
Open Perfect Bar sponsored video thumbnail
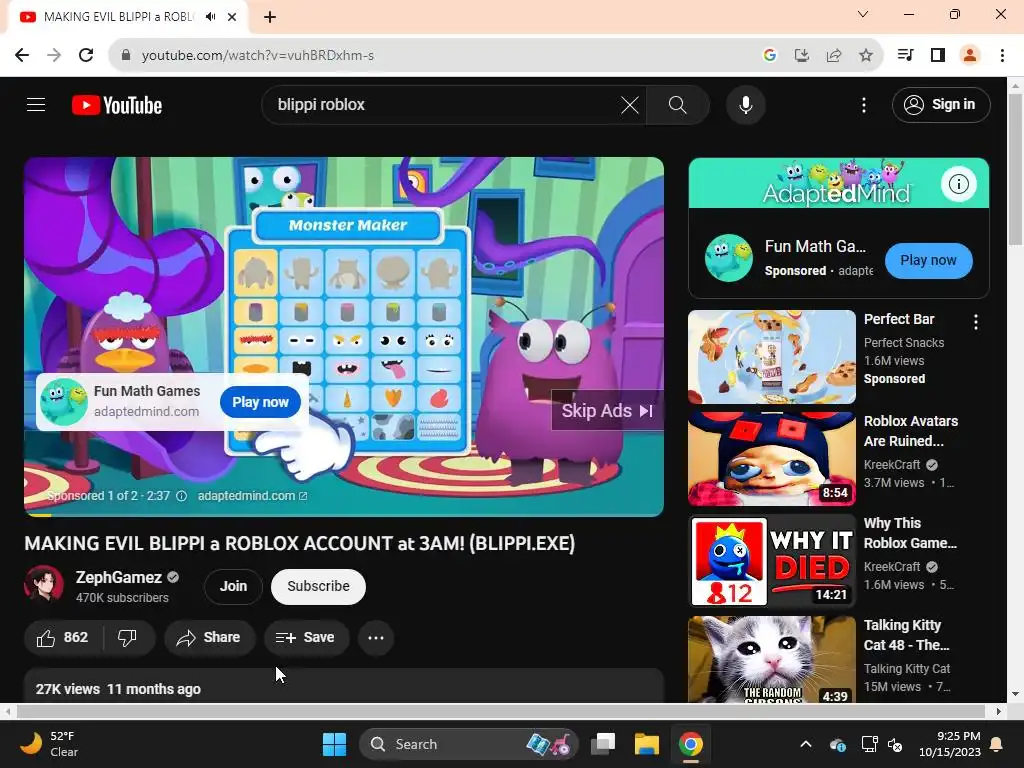point(771,357)
